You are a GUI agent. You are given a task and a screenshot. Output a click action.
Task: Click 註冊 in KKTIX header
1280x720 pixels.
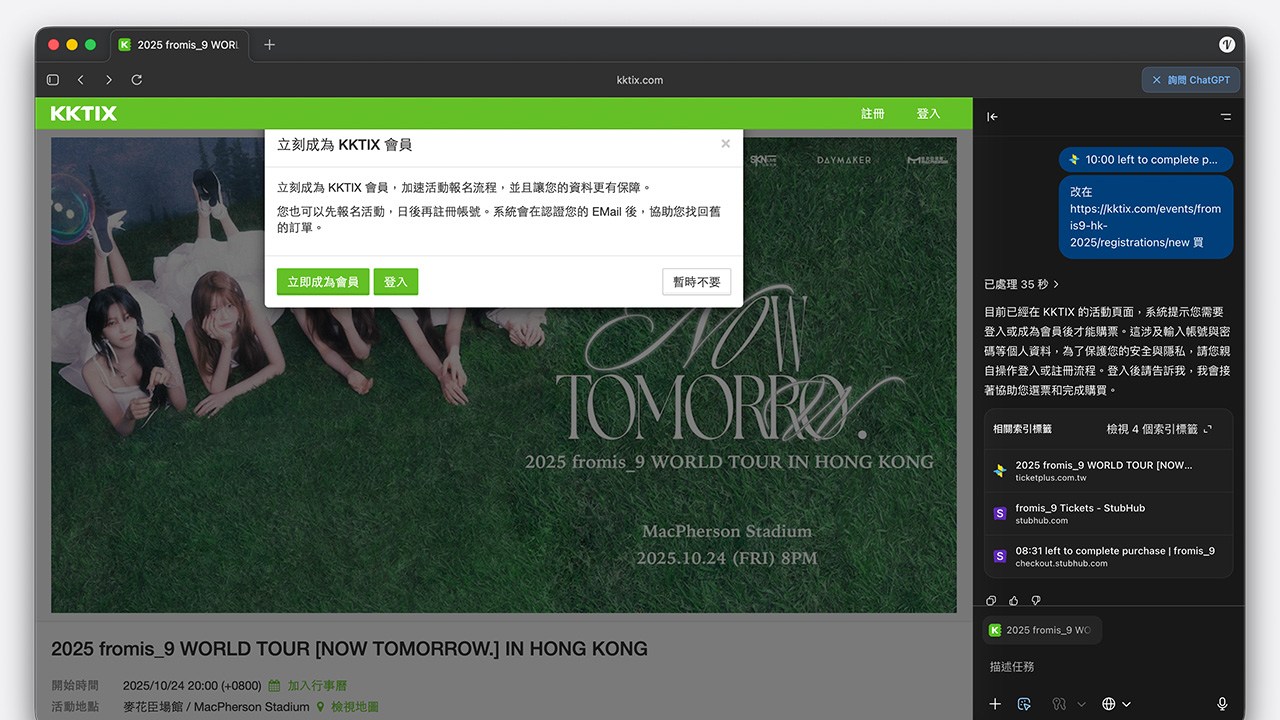[873, 114]
